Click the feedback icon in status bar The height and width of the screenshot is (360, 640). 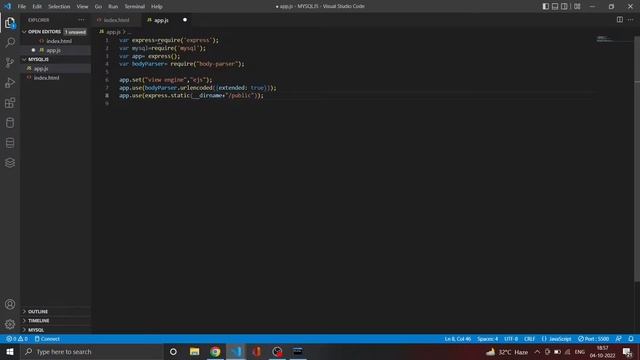coord(619,339)
